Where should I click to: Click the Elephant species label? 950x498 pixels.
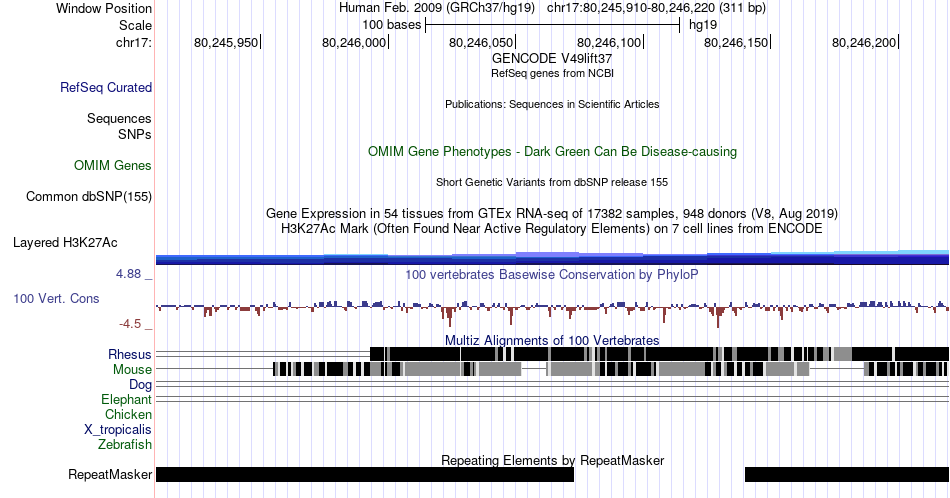click(x=126, y=399)
